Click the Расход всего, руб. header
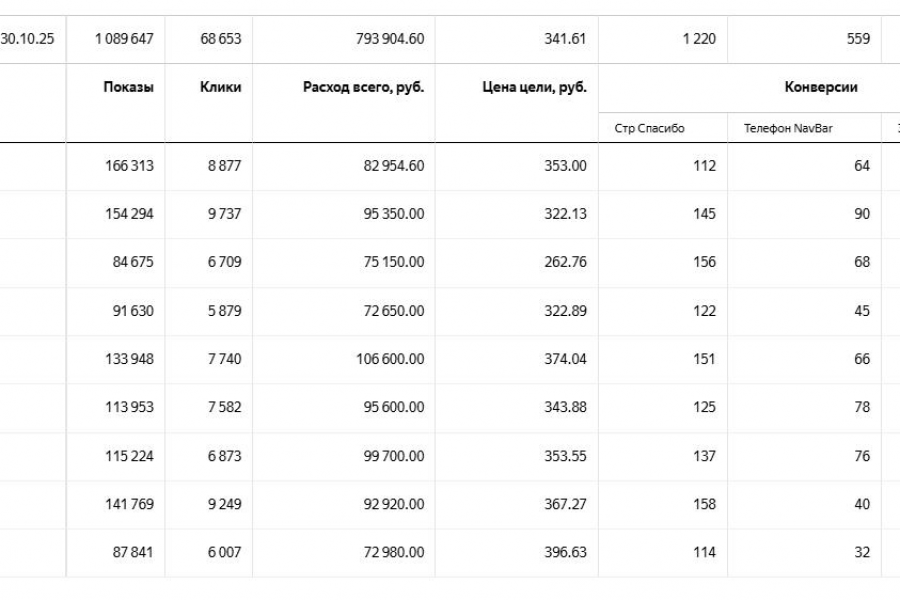Viewport: 900px width, 600px height. [363, 87]
